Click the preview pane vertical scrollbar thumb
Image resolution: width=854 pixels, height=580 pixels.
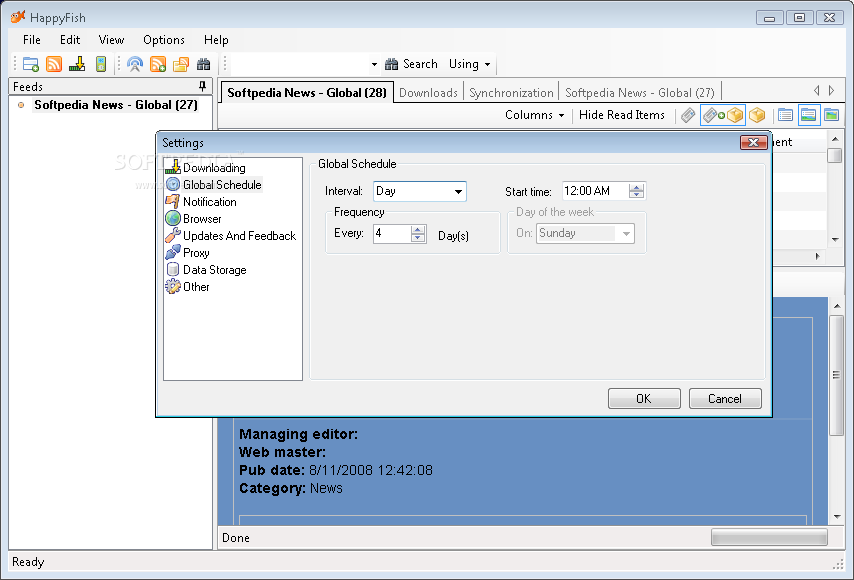click(x=836, y=375)
